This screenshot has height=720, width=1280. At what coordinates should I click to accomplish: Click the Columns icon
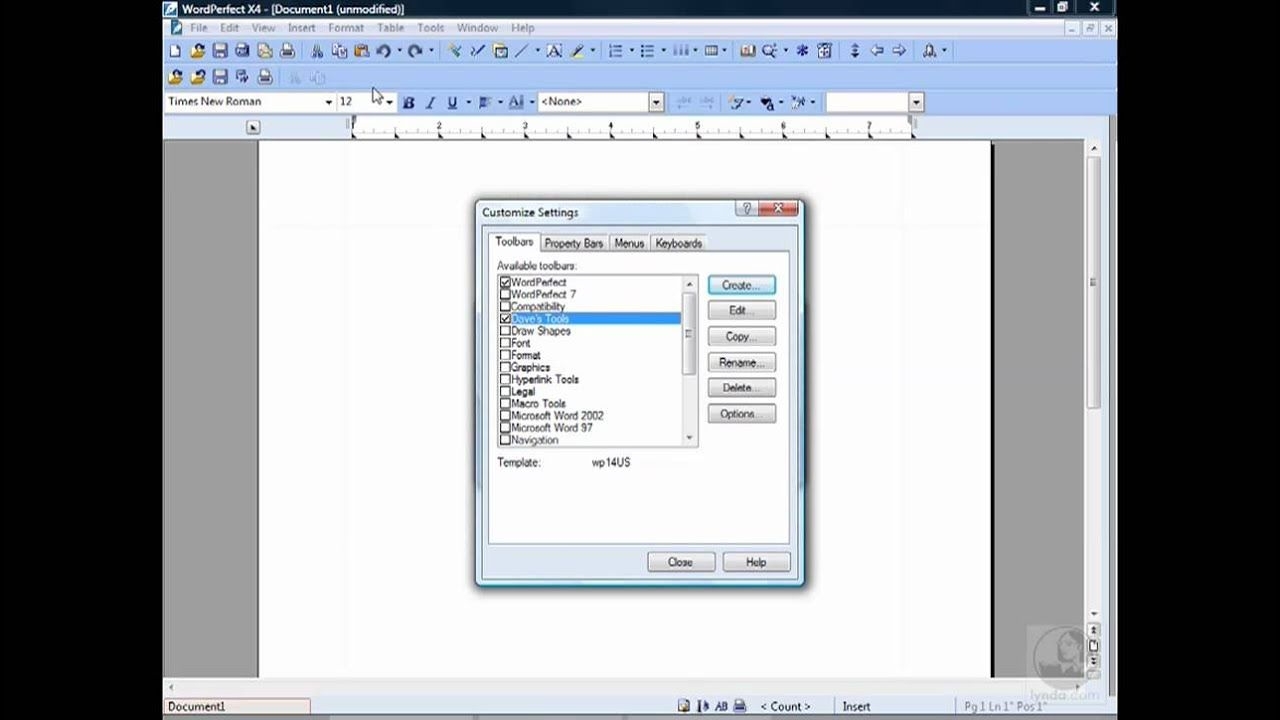click(680, 51)
